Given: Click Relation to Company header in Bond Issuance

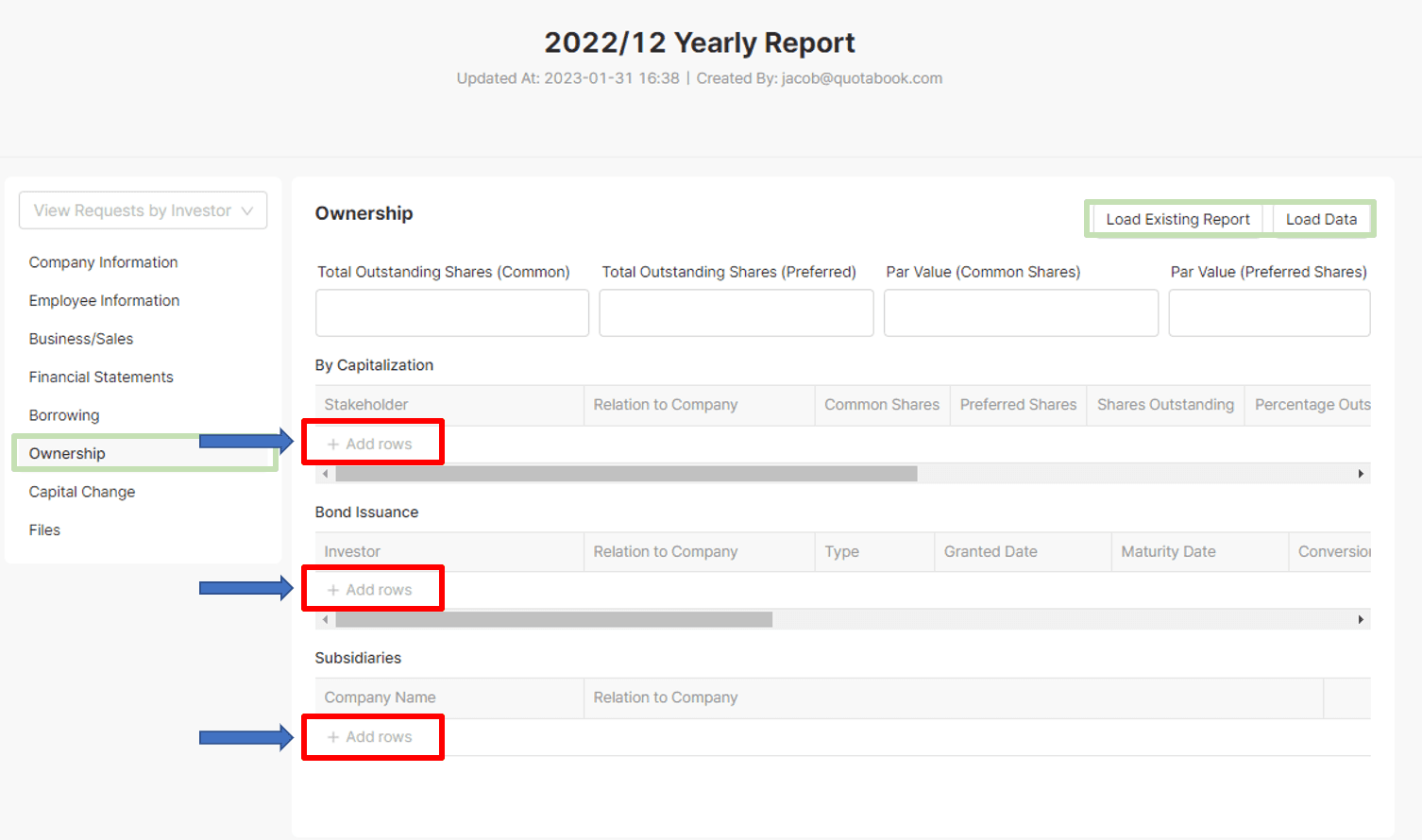Looking at the screenshot, I should [700, 552].
